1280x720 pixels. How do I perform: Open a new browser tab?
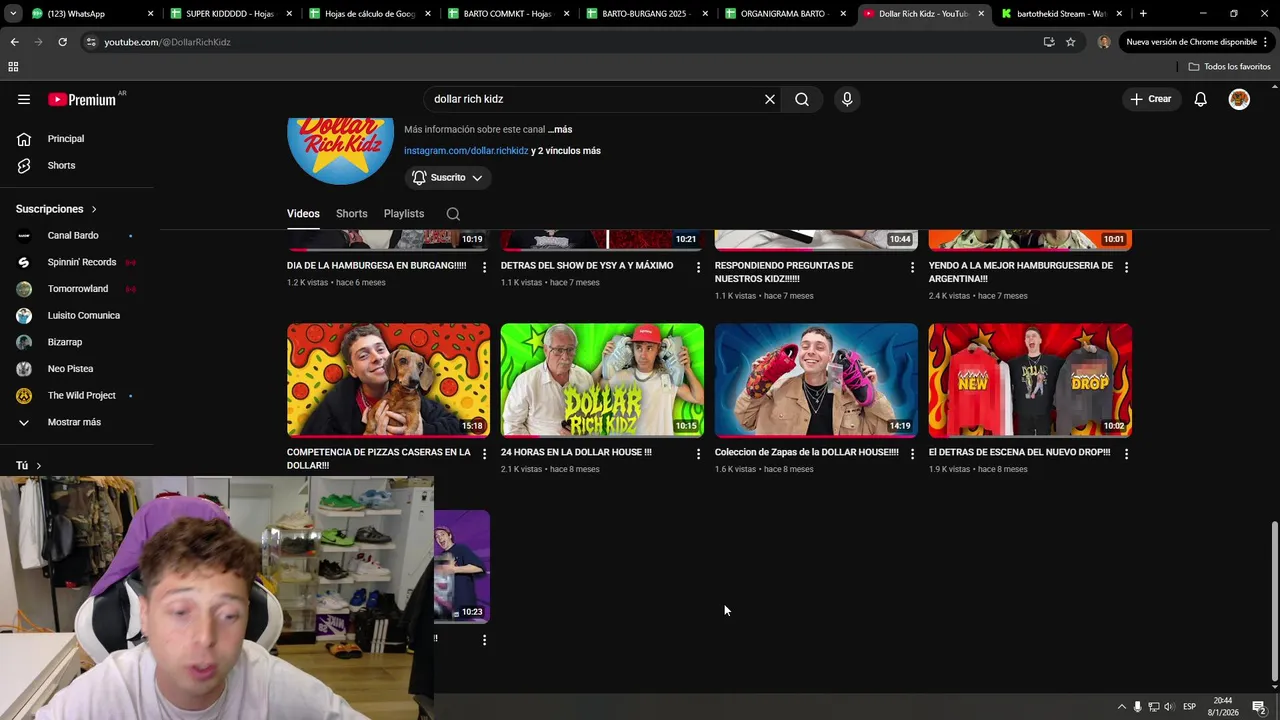tap(1143, 14)
